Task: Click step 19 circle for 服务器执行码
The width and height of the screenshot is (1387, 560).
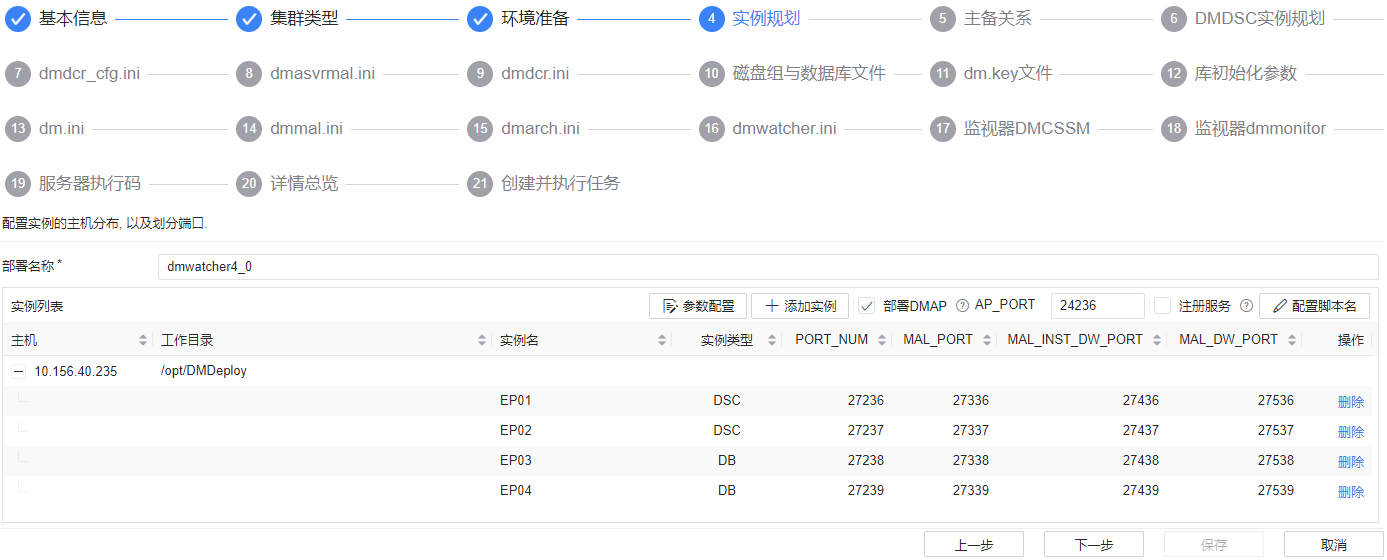Action: pyautogui.click(x=17, y=184)
